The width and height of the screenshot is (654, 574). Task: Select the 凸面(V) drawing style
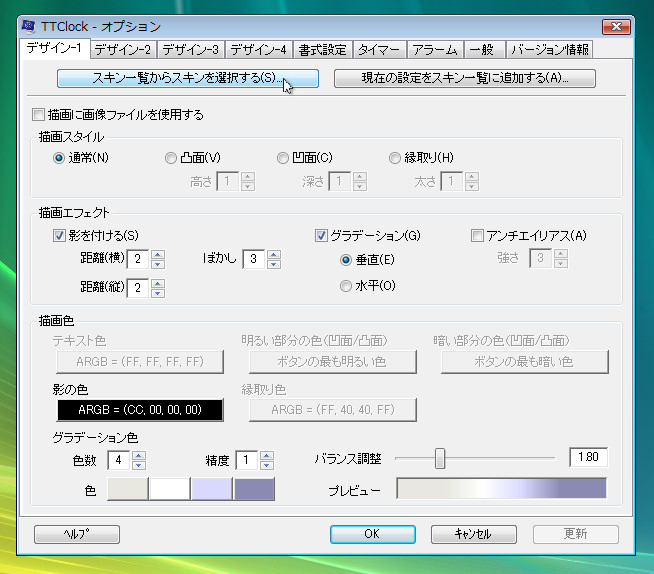[x=171, y=158]
